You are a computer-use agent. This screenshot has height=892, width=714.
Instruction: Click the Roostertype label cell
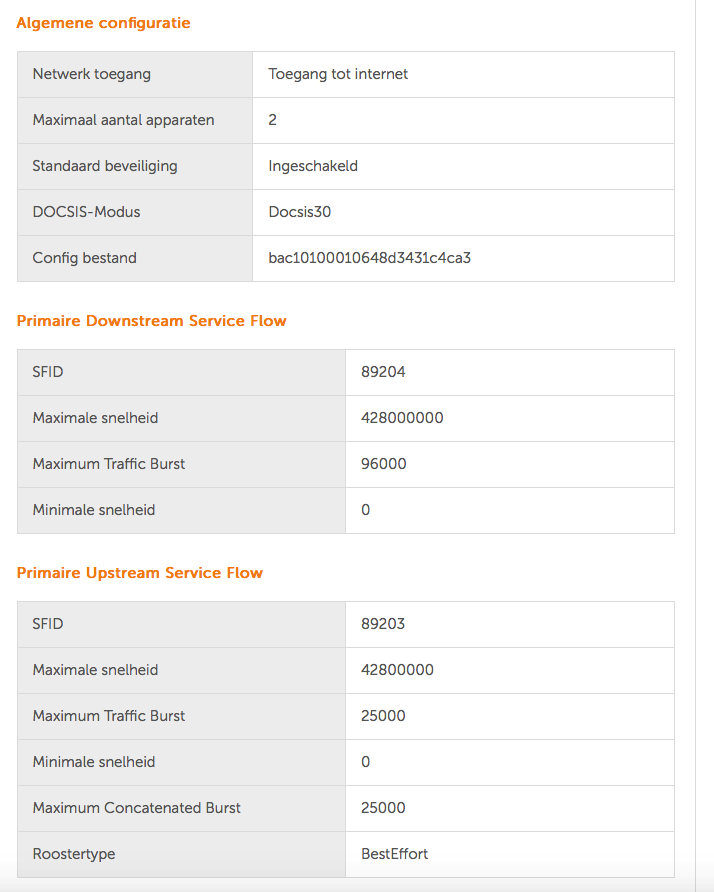pyautogui.click(x=181, y=854)
